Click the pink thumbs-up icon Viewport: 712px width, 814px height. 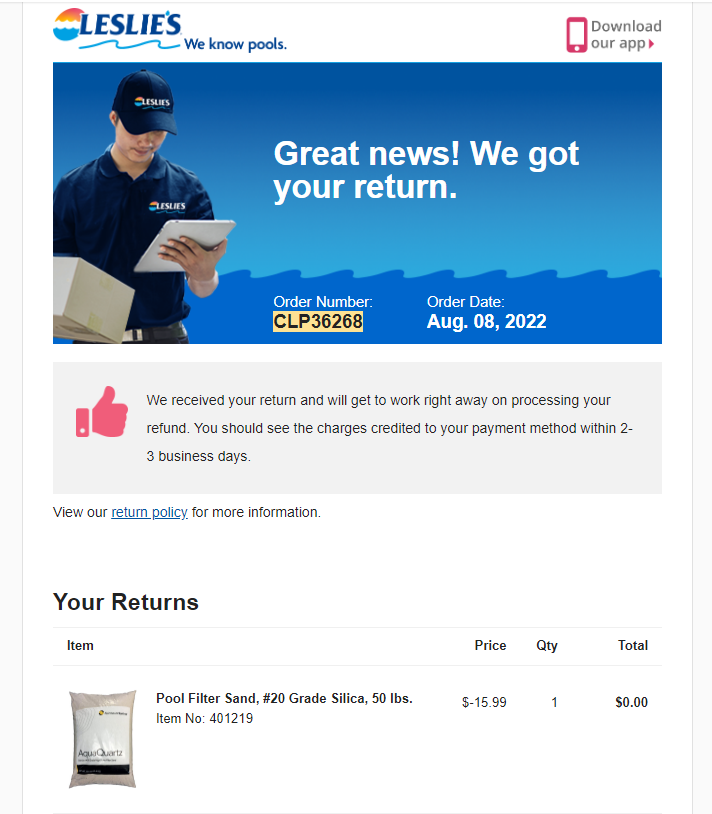pyautogui.click(x=102, y=412)
